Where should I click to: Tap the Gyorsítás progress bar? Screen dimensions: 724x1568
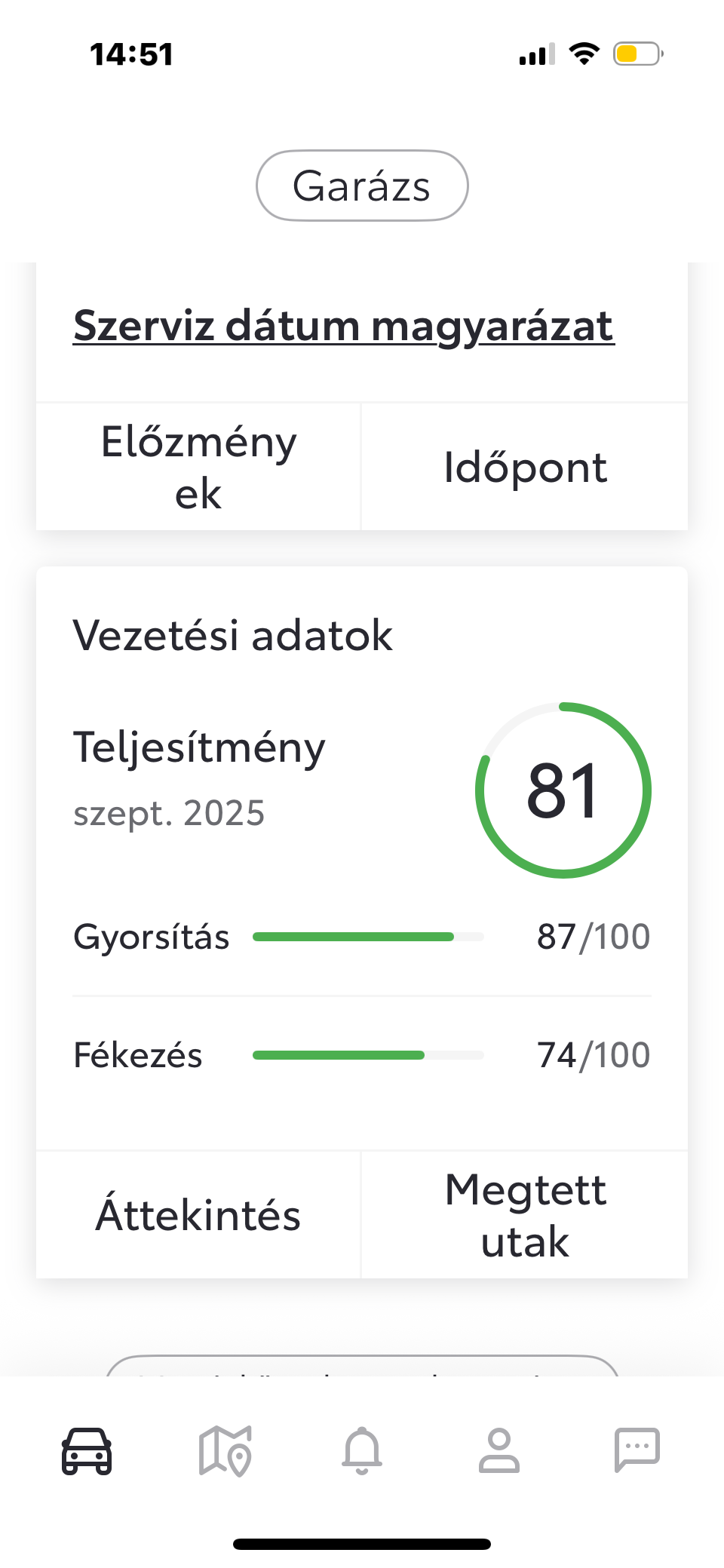coord(368,937)
